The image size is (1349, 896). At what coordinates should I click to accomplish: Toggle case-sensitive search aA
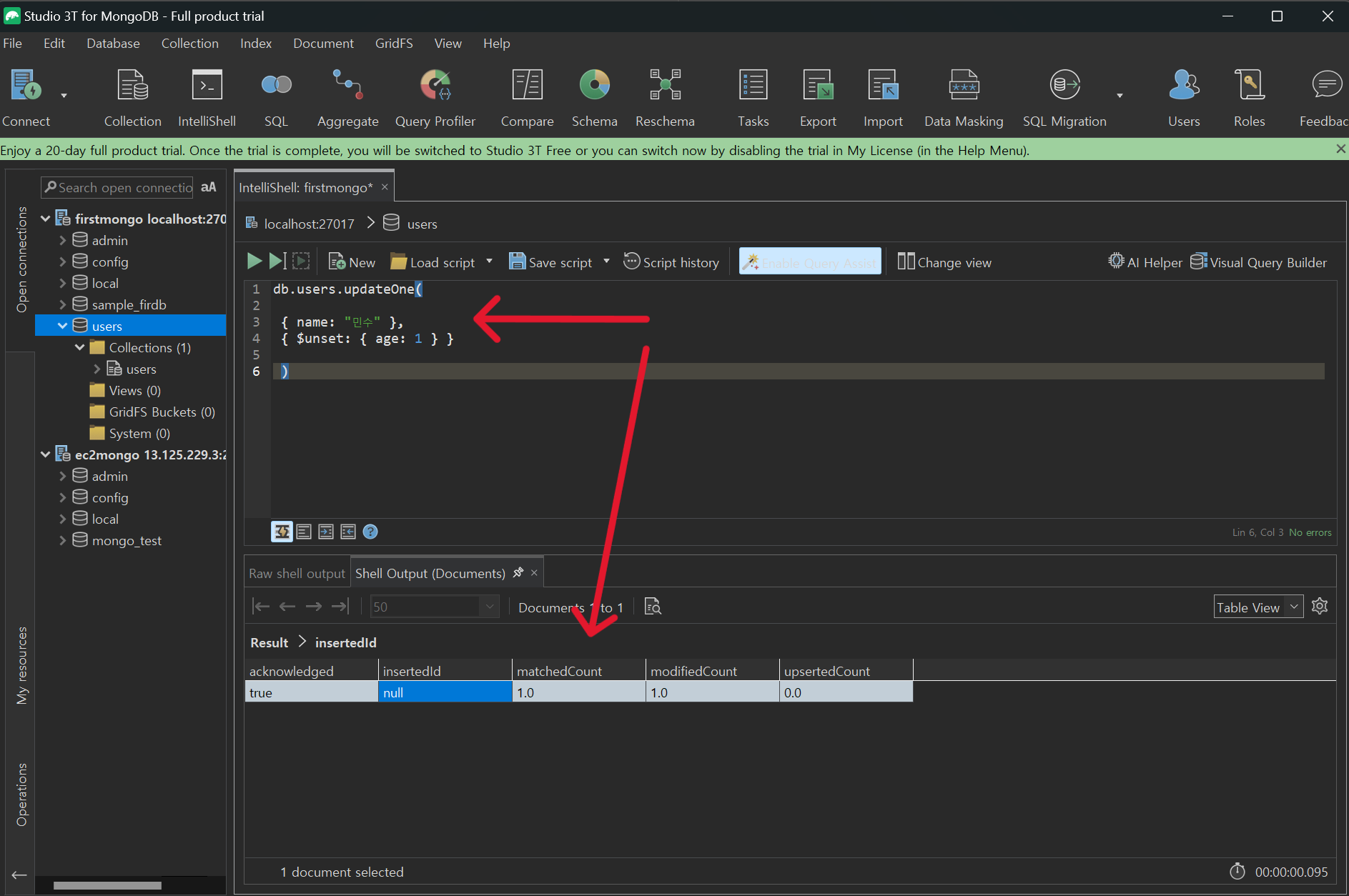point(209,187)
